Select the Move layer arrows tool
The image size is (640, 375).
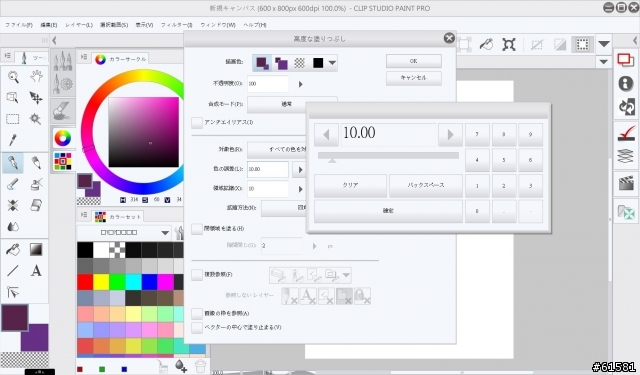(x=36, y=98)
